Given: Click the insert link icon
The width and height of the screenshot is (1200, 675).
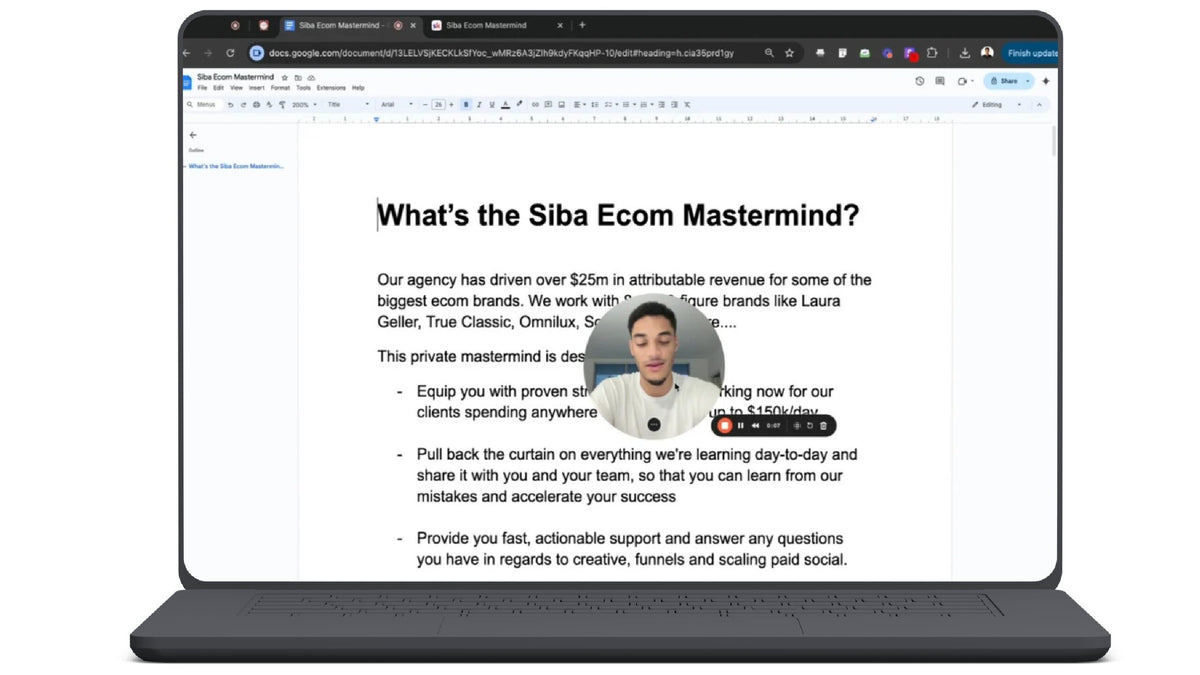Looking at the screenshot, I should coord(535,104).
